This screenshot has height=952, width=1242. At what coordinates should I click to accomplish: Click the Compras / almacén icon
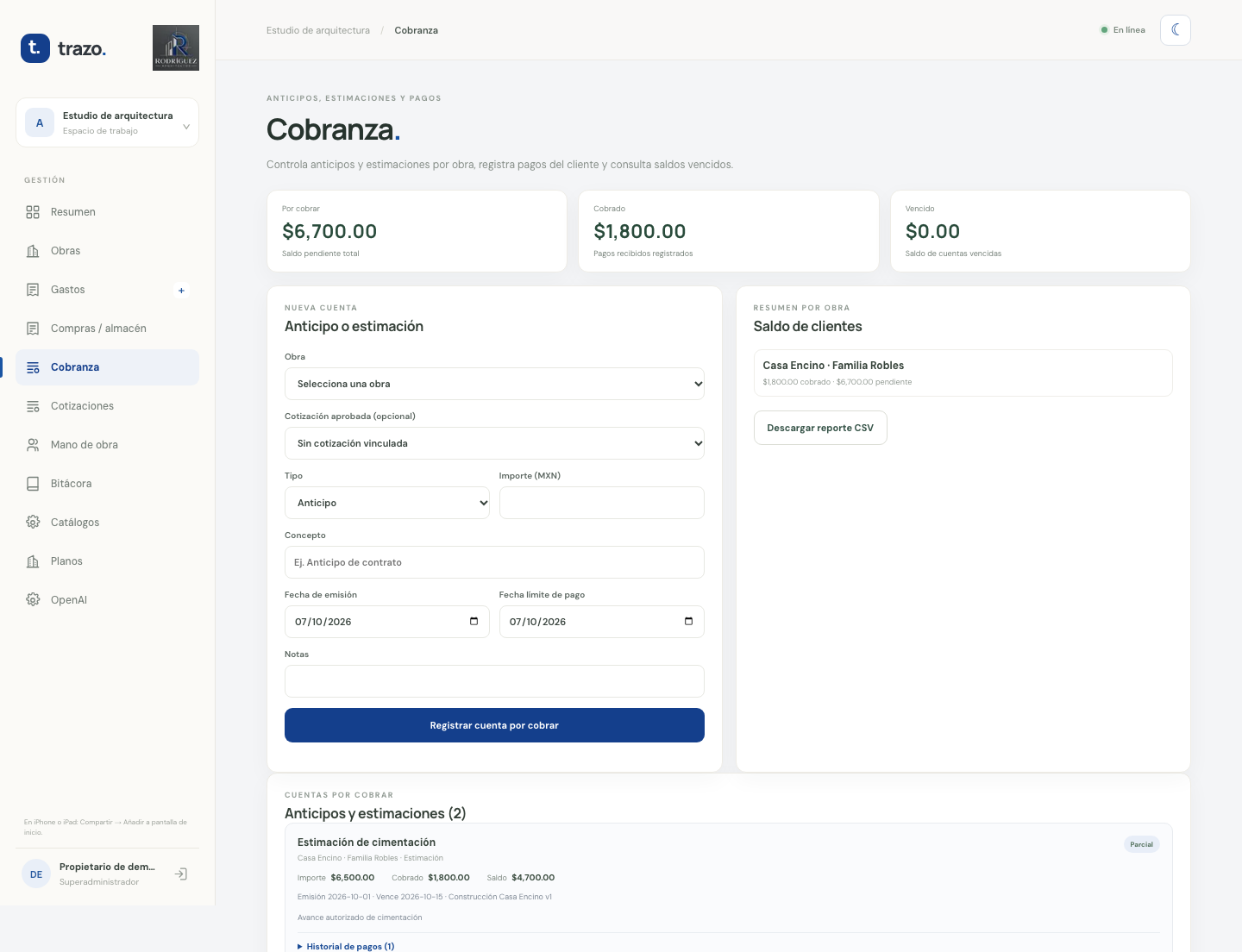[33, 329]
